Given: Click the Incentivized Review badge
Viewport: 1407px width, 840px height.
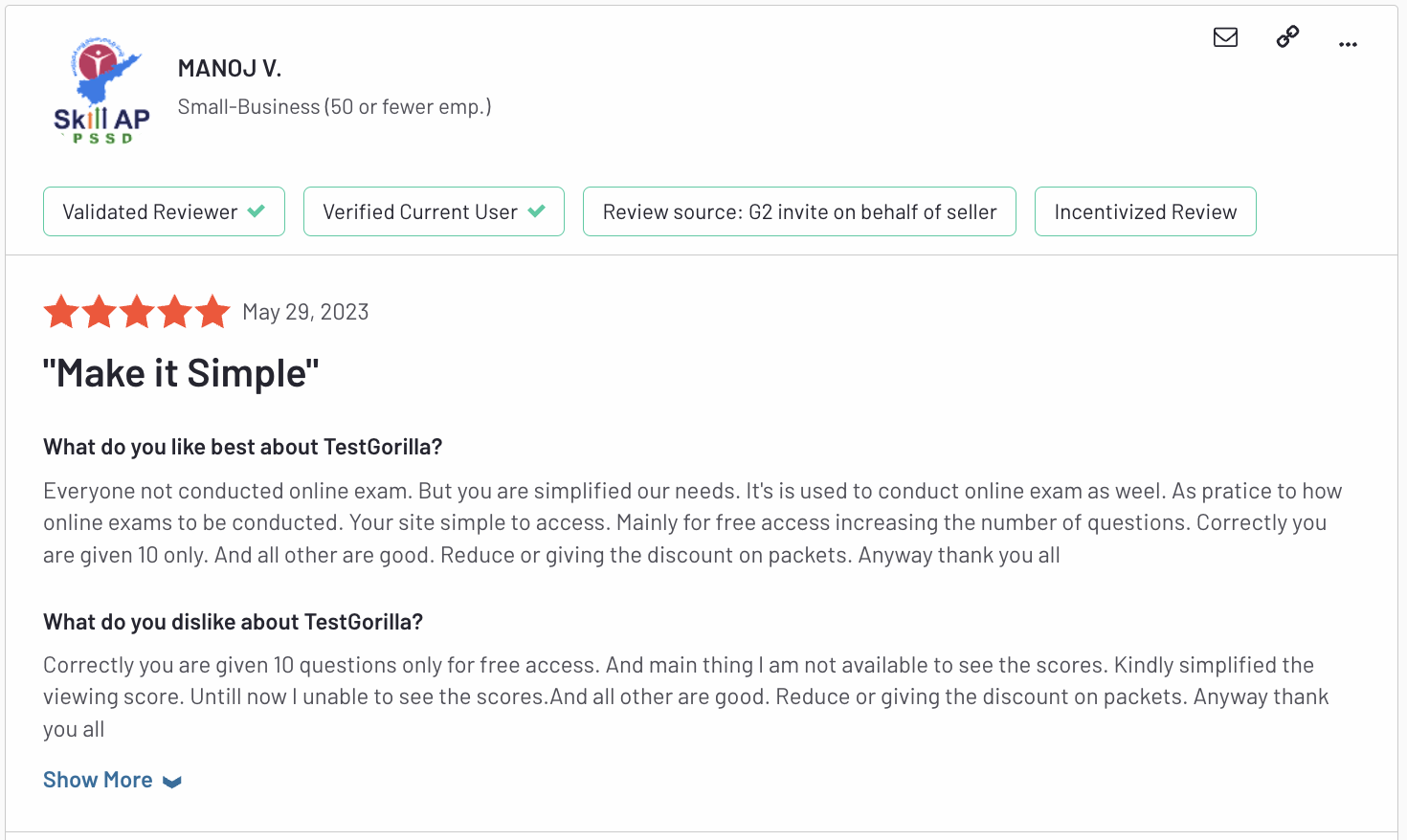Looking at the screenshot, I should (x=1146, y=211).
